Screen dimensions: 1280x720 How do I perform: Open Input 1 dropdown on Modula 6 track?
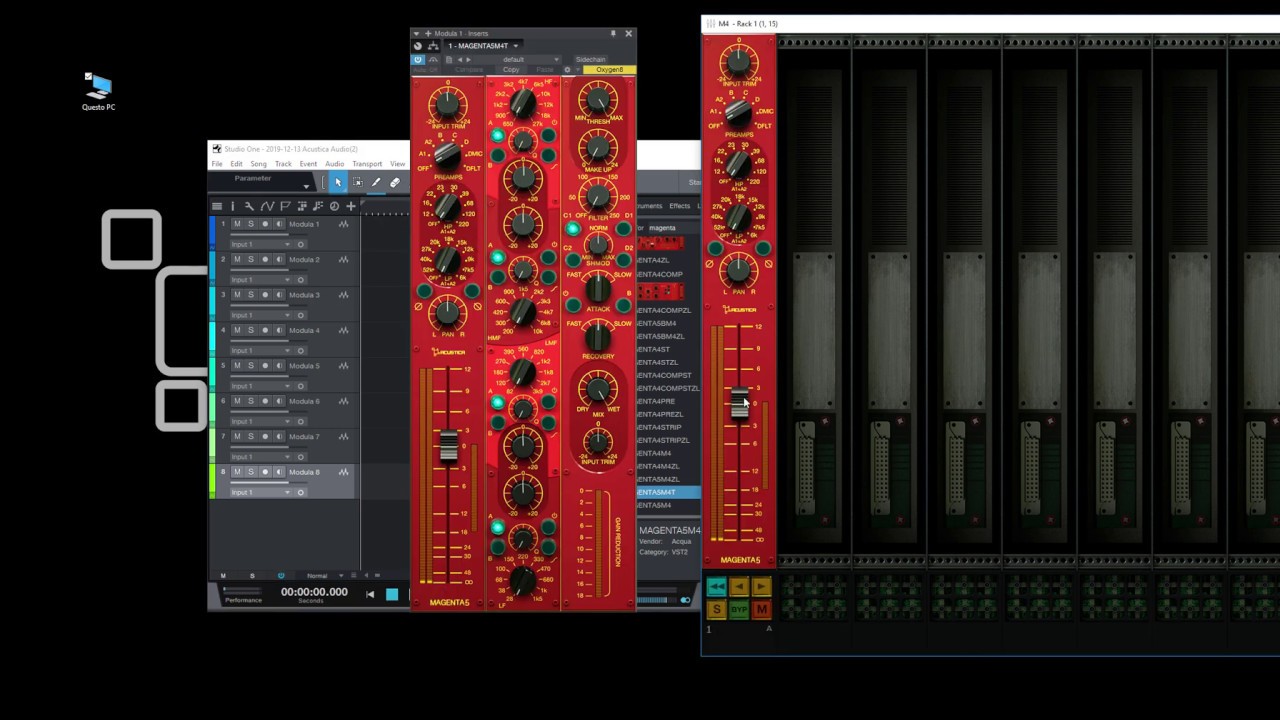(260, 421)
